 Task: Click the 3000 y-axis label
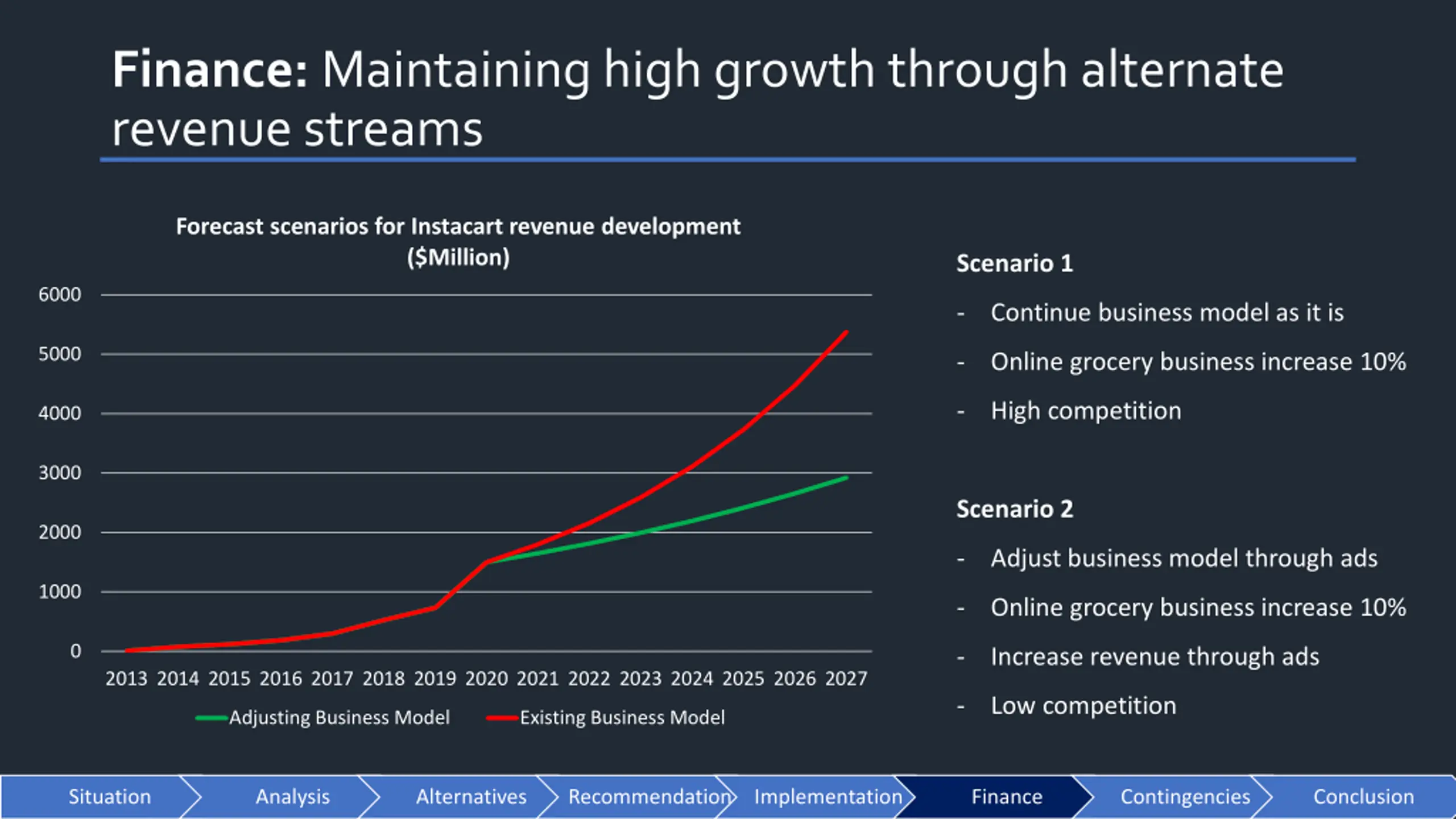pos(60,473)
